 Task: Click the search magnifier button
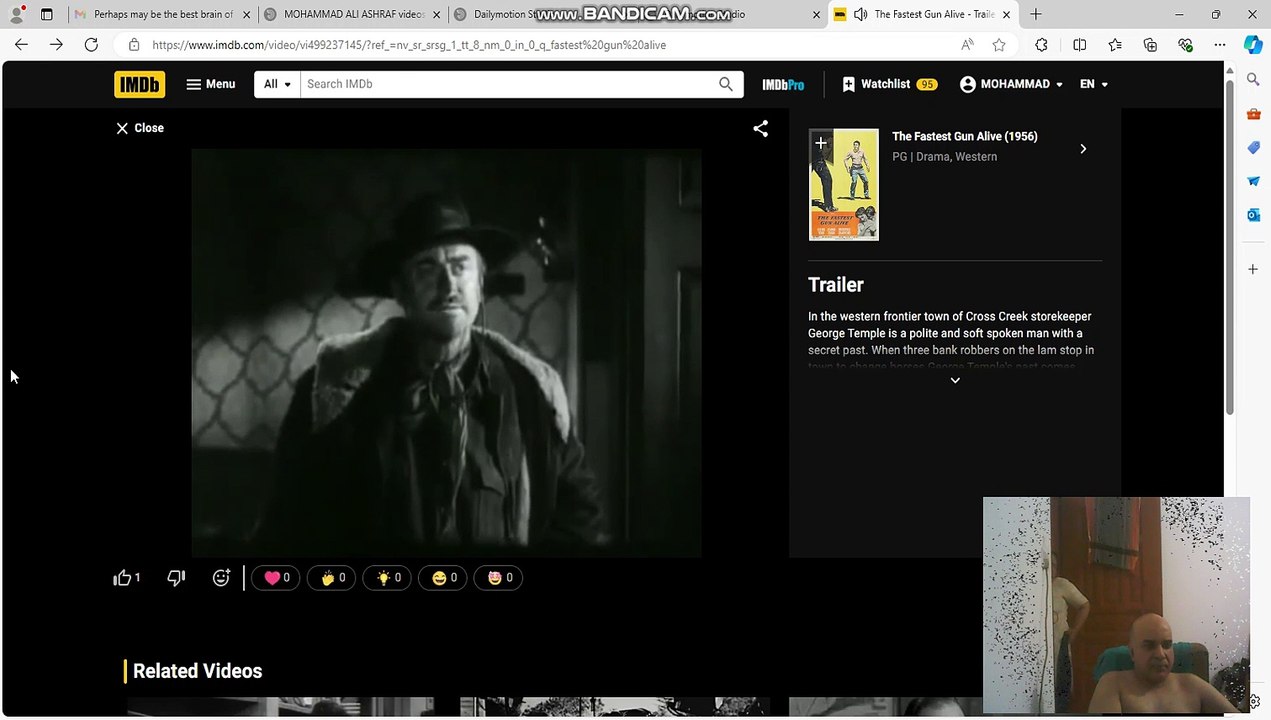click(x=726, y=84)
